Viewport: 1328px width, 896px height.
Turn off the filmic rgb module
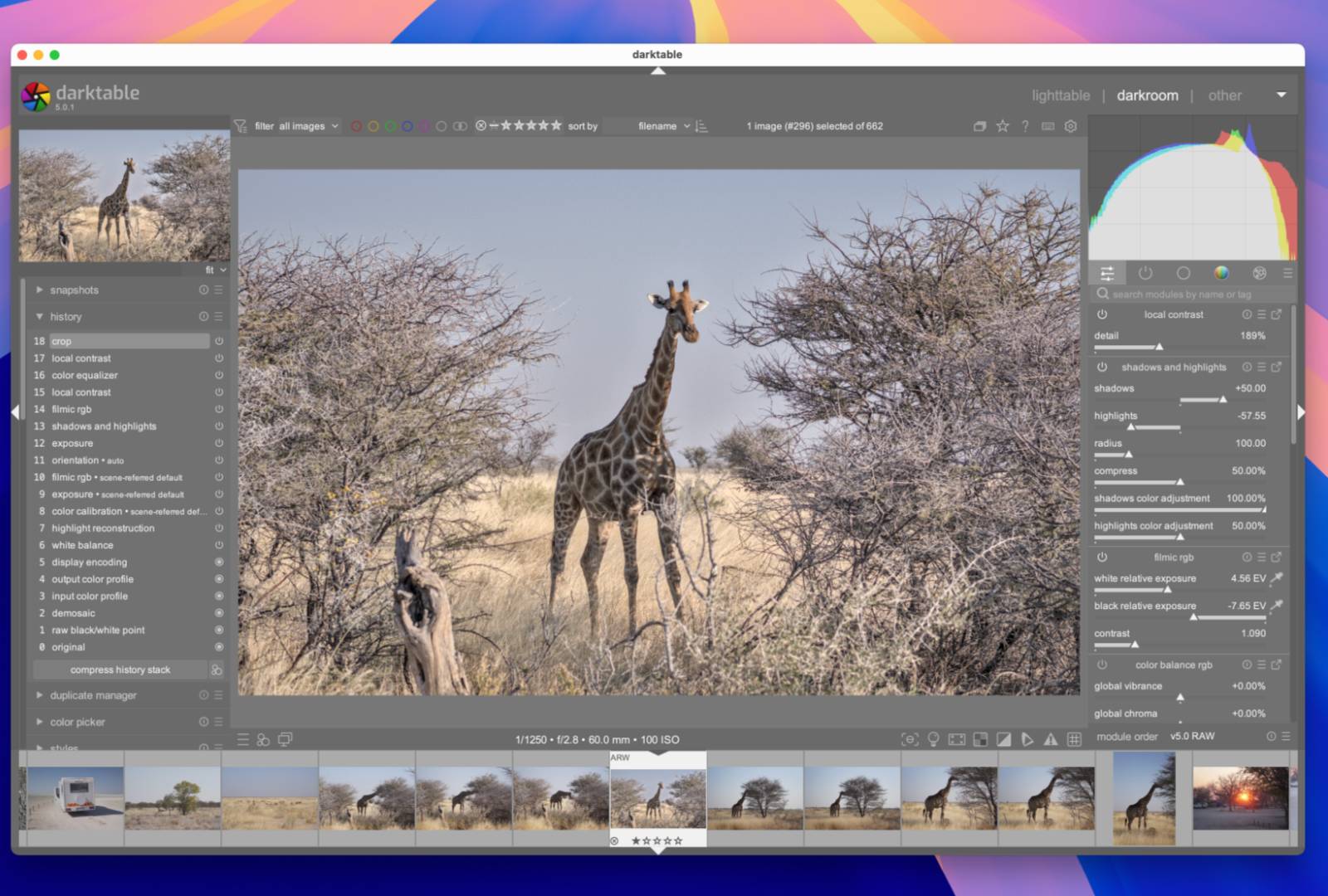(1102, 558)
